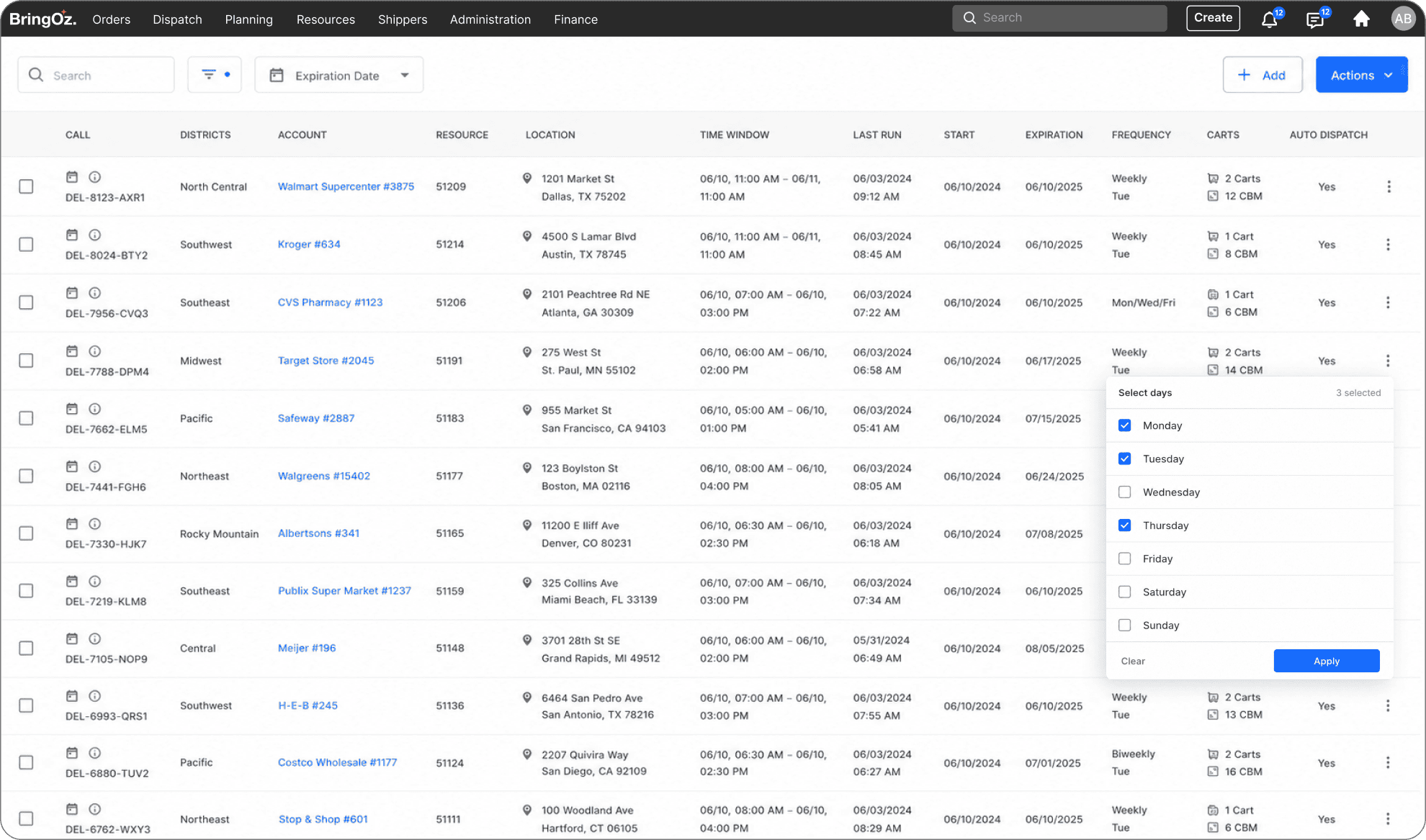Uncheck Thursday in Select days
The image size is (1426, 840).
coord(1124,525)
